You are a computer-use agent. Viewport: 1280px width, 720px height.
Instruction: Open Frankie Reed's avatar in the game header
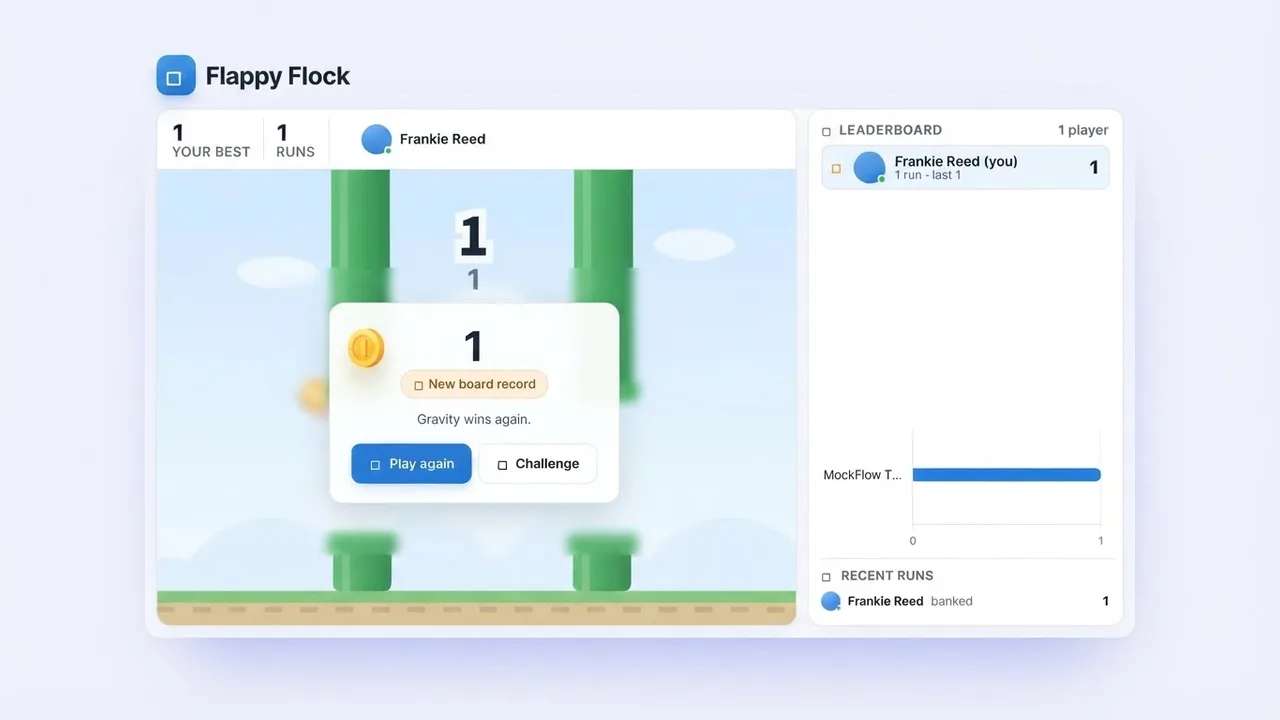(376, 139)
